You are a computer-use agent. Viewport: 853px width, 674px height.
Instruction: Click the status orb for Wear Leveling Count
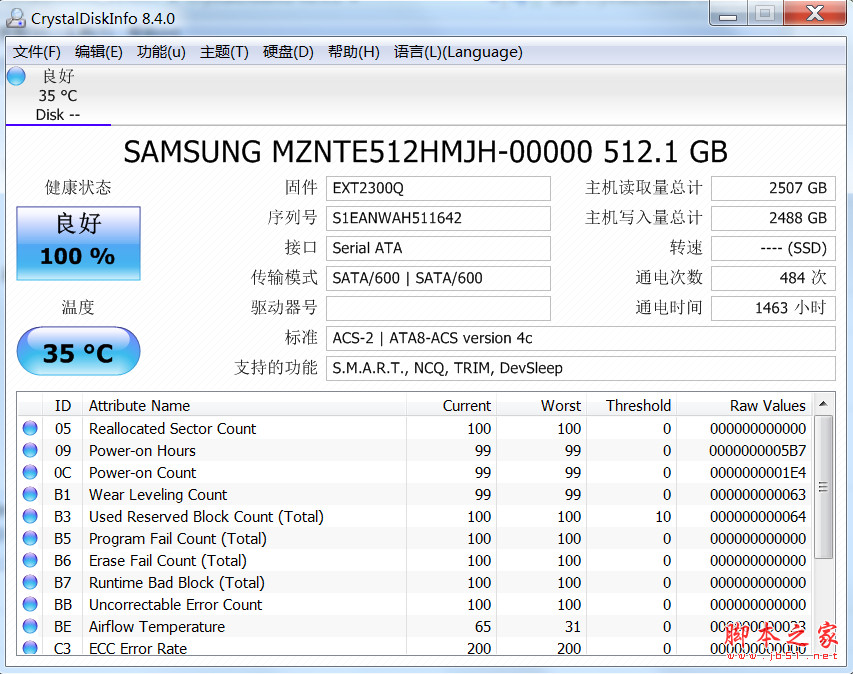click(x=30, y=494)
